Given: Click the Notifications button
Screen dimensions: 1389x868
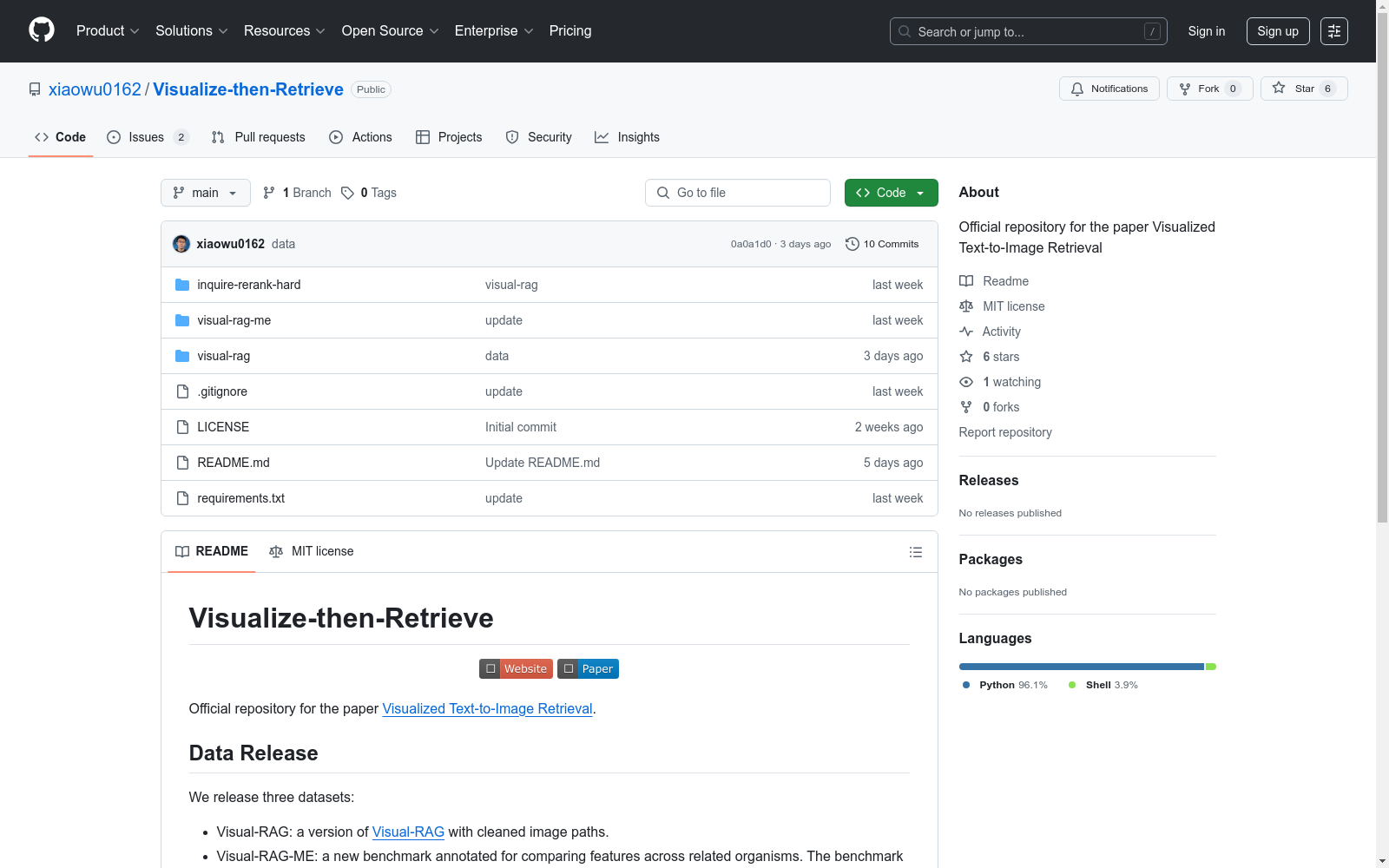Looking at the screenshot, I should 1109,89.
